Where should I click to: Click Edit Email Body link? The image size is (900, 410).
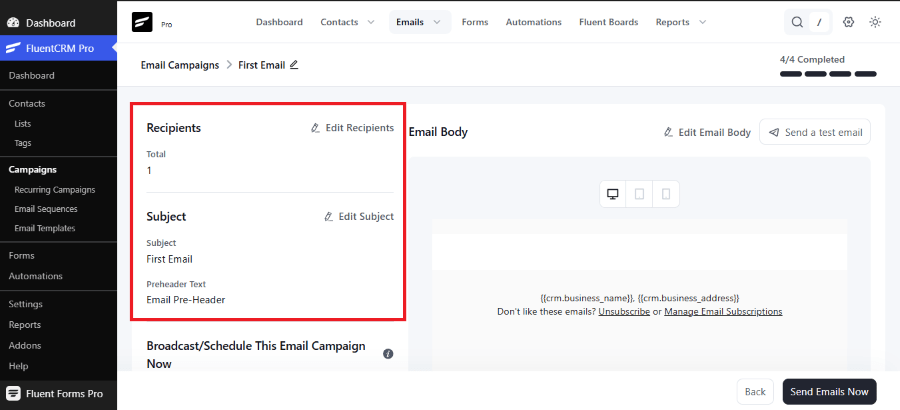point(707,132)
